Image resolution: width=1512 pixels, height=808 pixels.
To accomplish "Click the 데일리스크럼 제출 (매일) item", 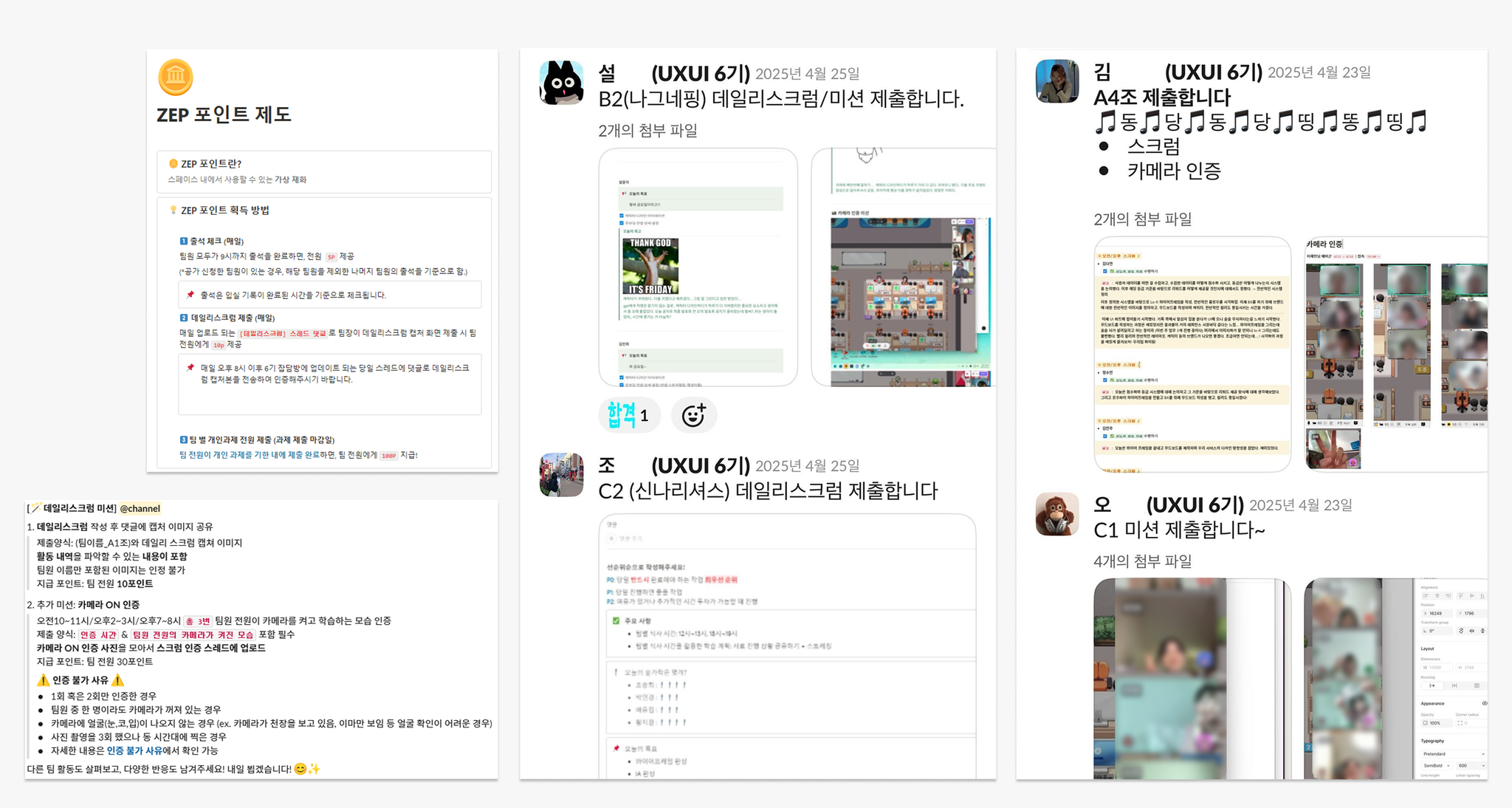I will click(227, 318).
